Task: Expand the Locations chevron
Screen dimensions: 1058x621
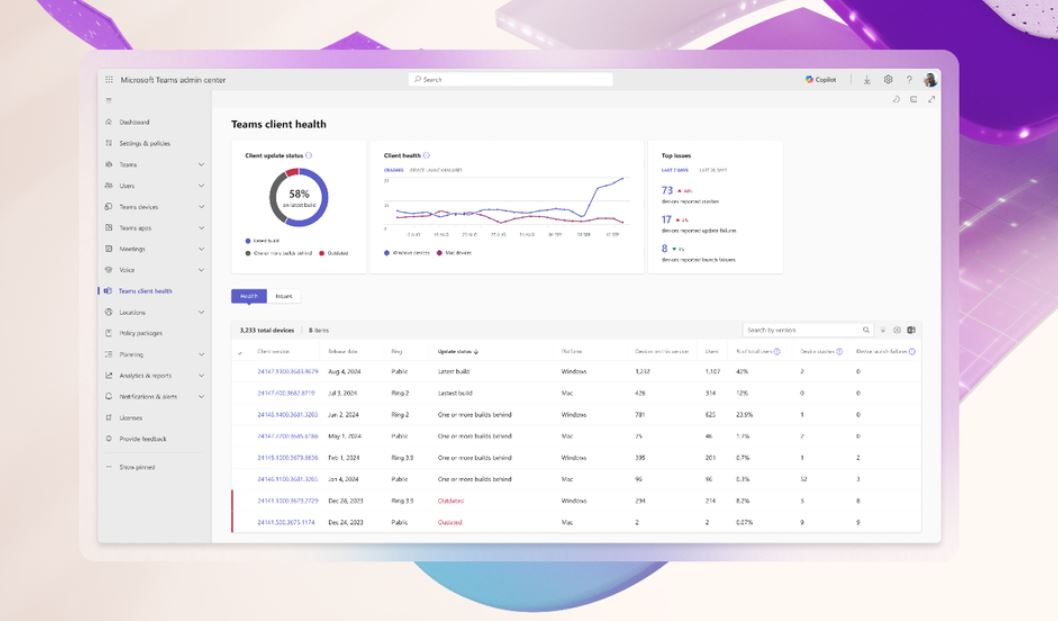Action: click(201, 313)
